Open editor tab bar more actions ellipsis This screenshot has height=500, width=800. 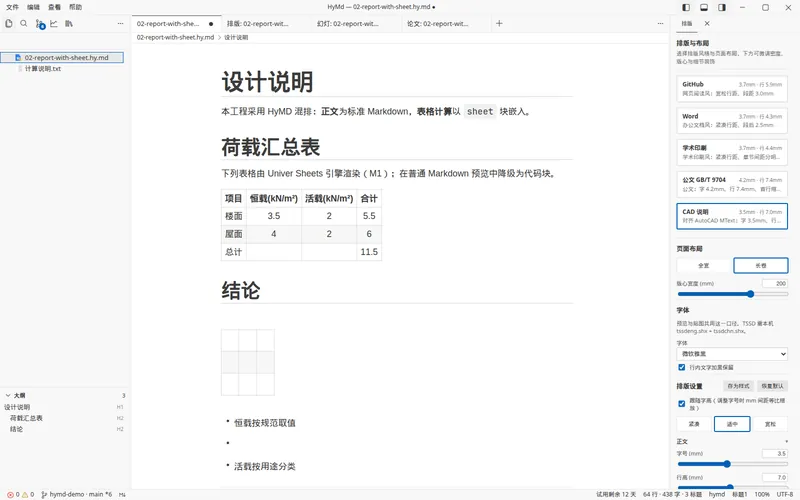[x=660, y=23]
